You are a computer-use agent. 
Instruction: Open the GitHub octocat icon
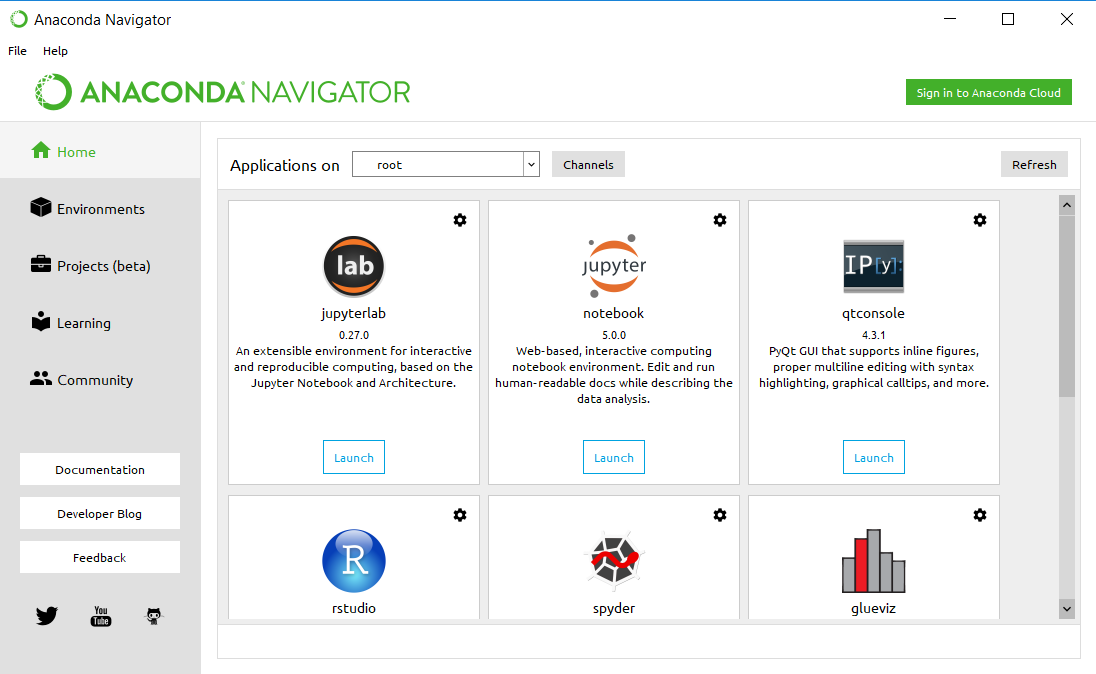click(x=154, y=616)
